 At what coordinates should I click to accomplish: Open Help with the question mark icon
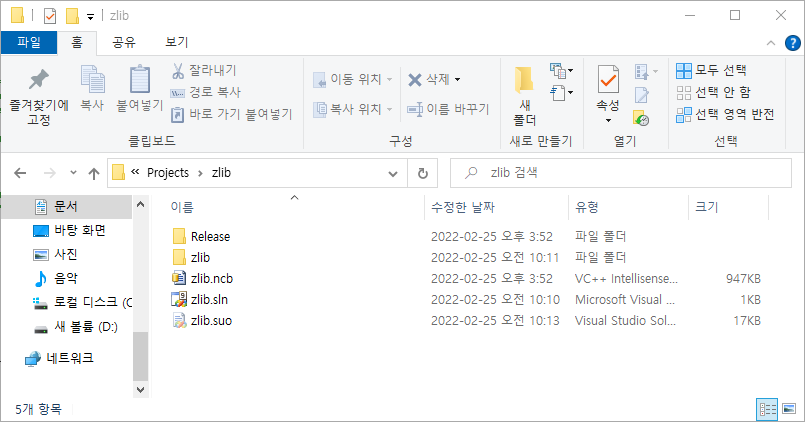point(793,43)
